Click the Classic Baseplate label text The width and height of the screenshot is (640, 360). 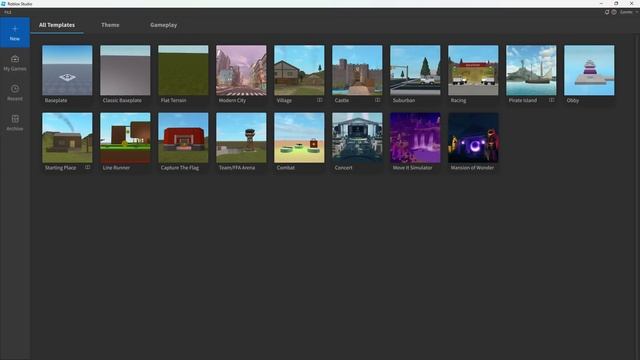pos(122,100)
